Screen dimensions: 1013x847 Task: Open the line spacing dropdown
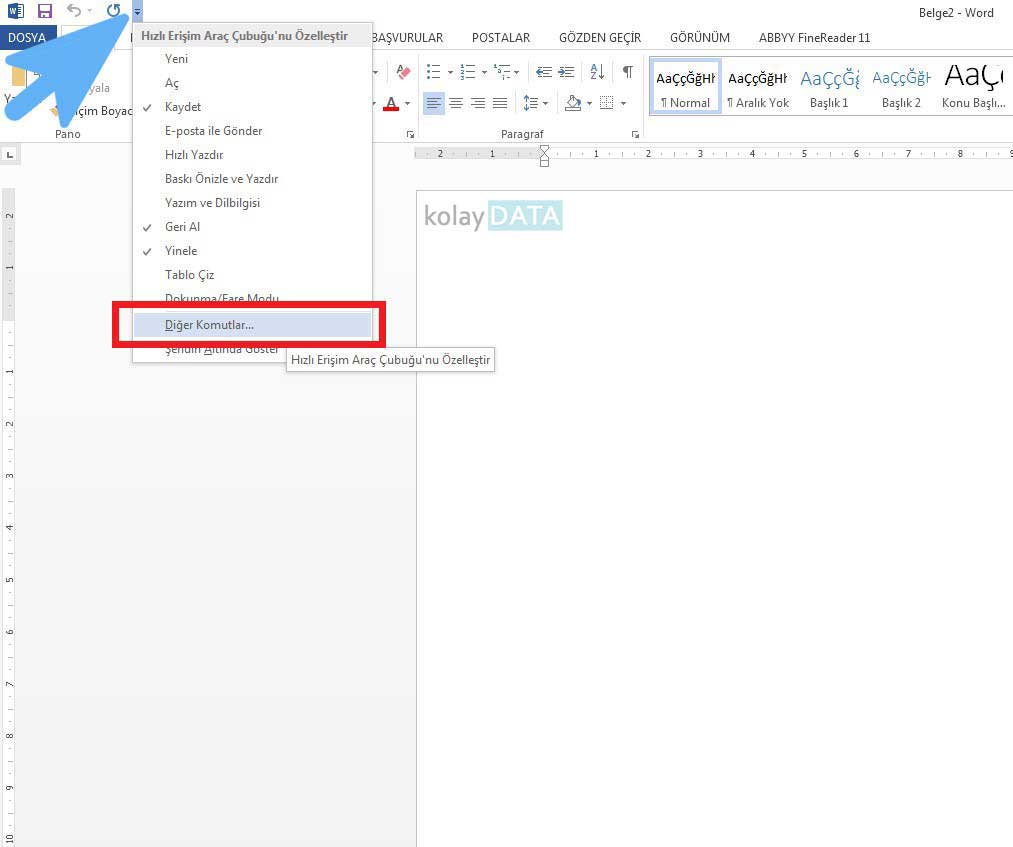545,103
